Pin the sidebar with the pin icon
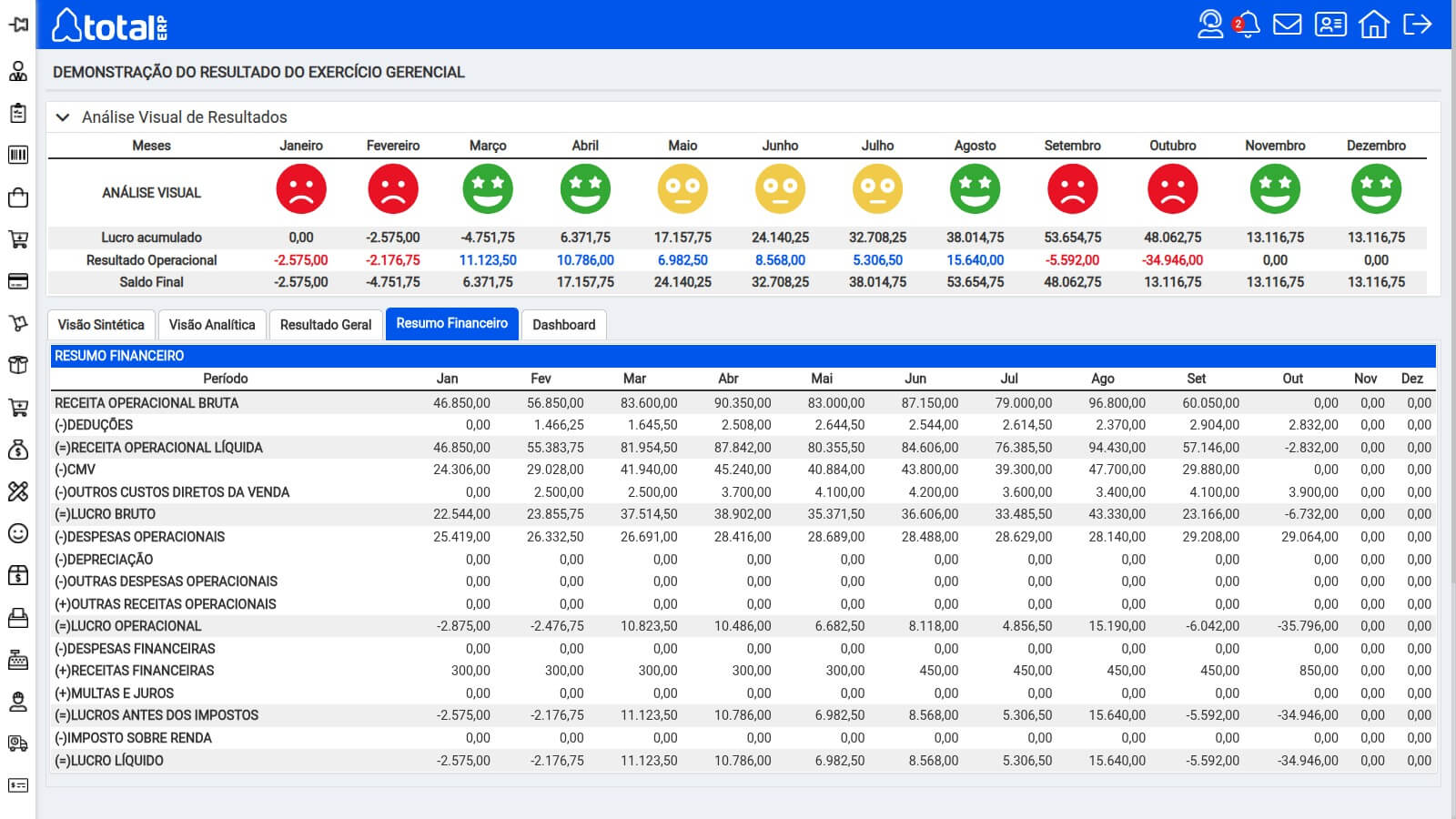Viewport: 1456px width, 819px height. point(18,25)
